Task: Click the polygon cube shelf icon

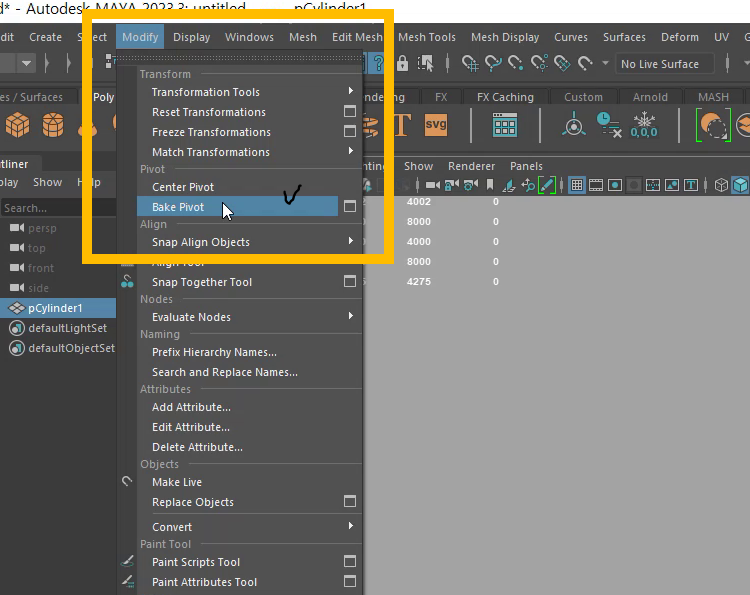Action: (17, 125)
